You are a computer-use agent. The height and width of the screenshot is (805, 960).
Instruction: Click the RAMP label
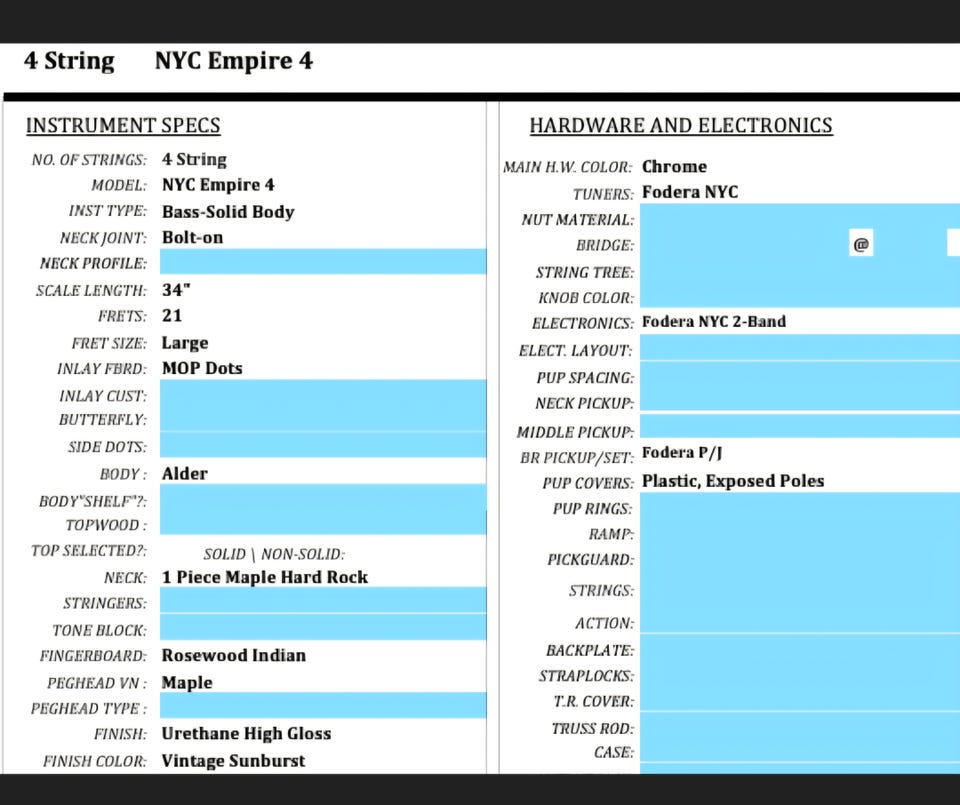(x=612, y=534)
